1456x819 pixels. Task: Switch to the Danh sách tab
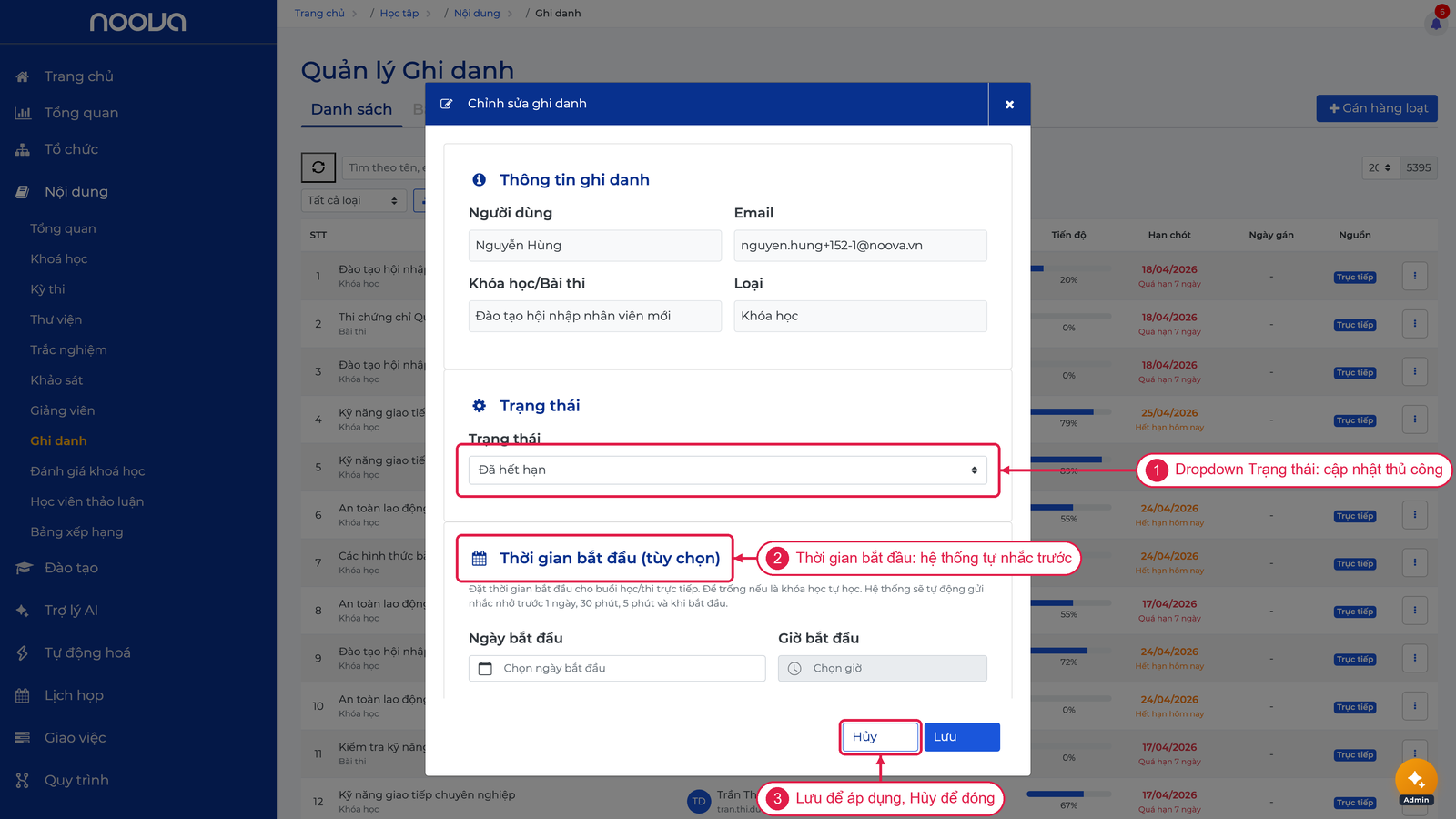click(351, 109)
